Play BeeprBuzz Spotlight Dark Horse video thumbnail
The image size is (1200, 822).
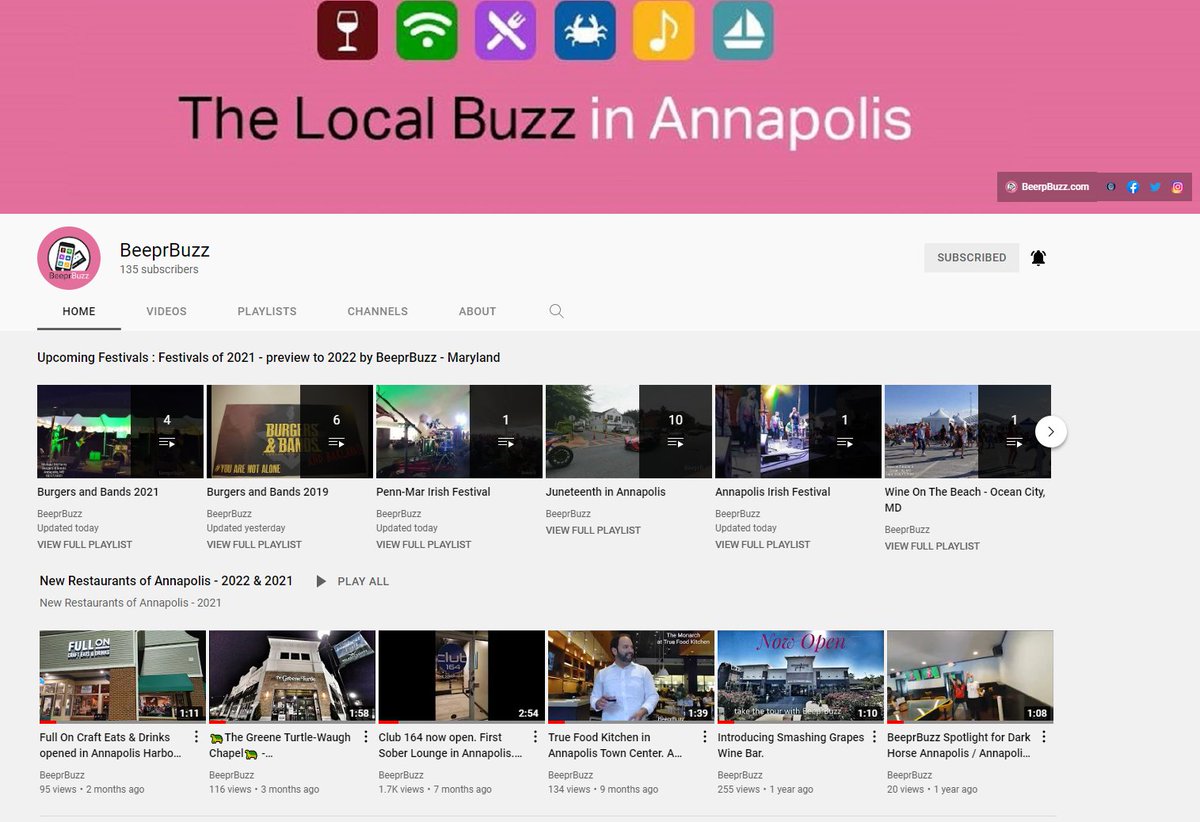pyautogui.click(x=970, y=677)
